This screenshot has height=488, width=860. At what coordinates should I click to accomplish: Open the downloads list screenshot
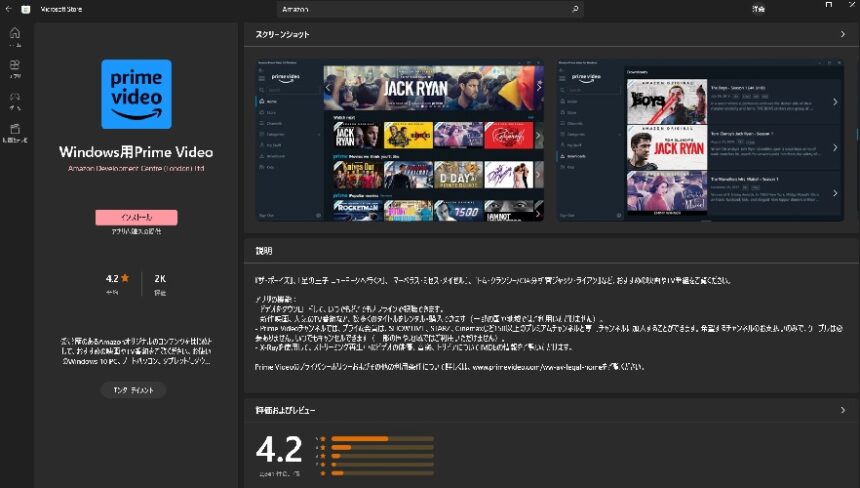tap(700, 140)
